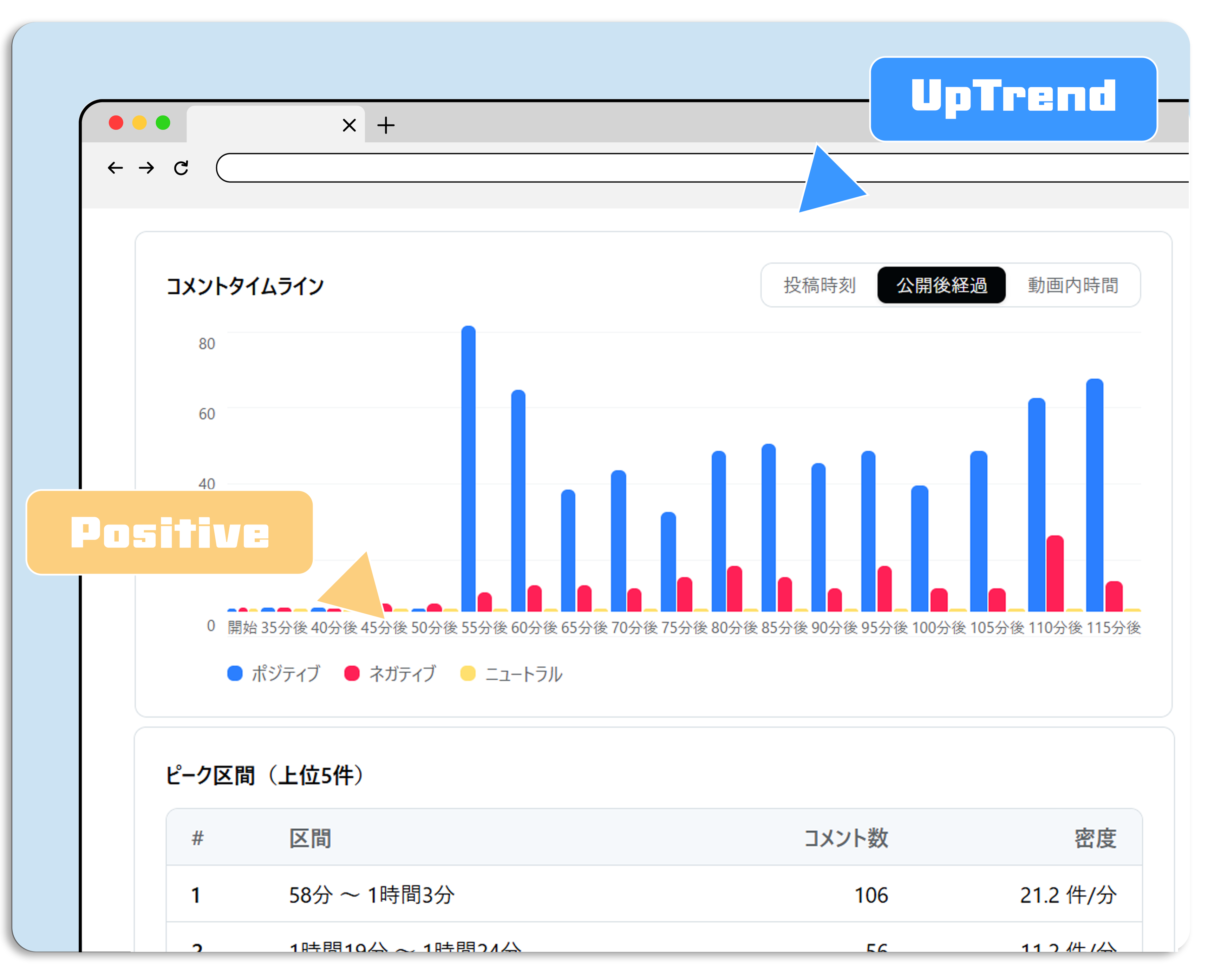This screenshot has height=980, width=1221.
Task: Click the blue bar at 70分後
Action: pos(619,541)
